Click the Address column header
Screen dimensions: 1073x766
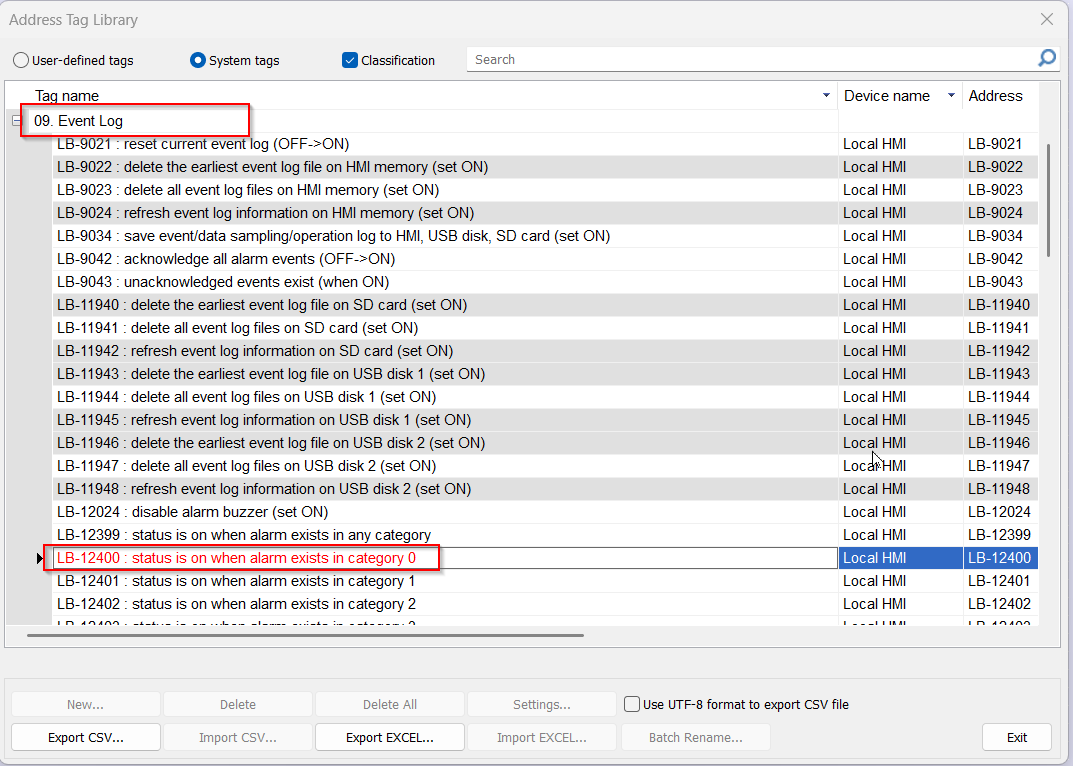[x=996, y=96]
